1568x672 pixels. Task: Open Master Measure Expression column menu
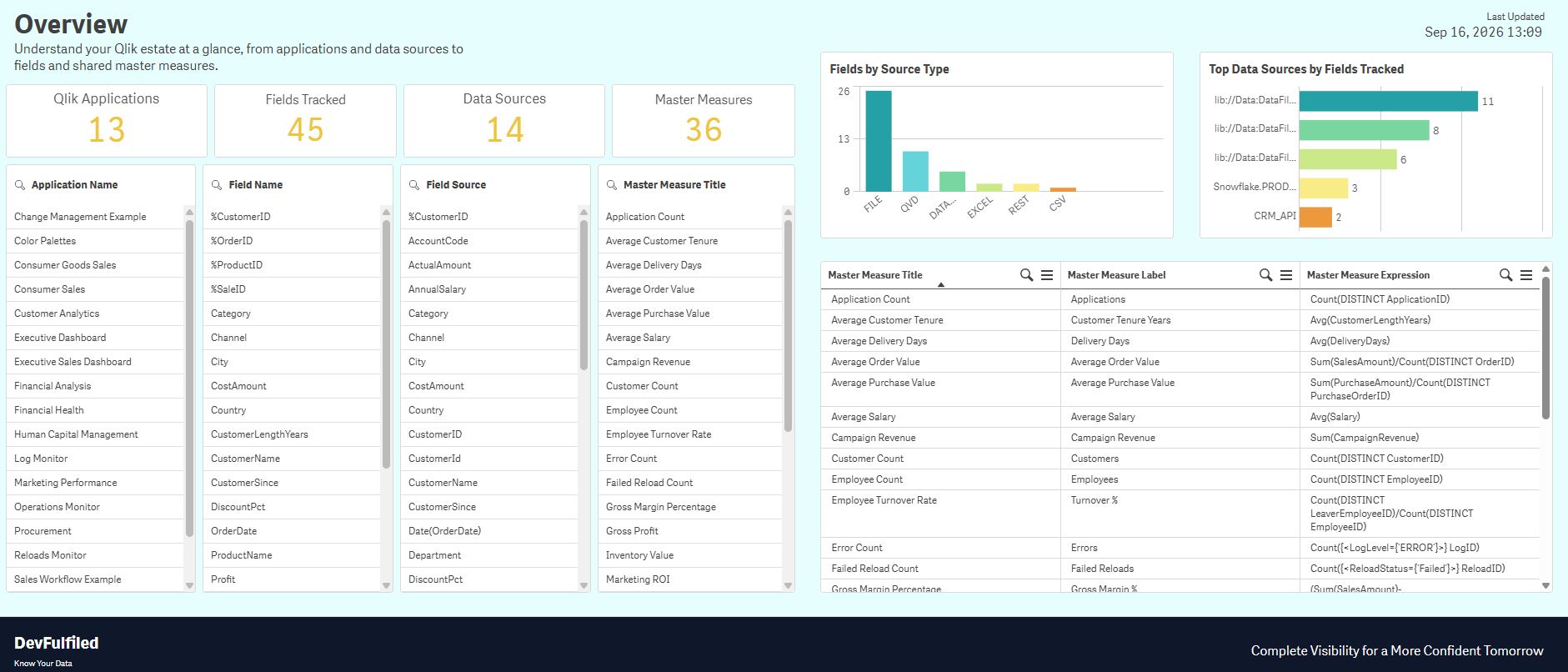[x=1526, y=275]
